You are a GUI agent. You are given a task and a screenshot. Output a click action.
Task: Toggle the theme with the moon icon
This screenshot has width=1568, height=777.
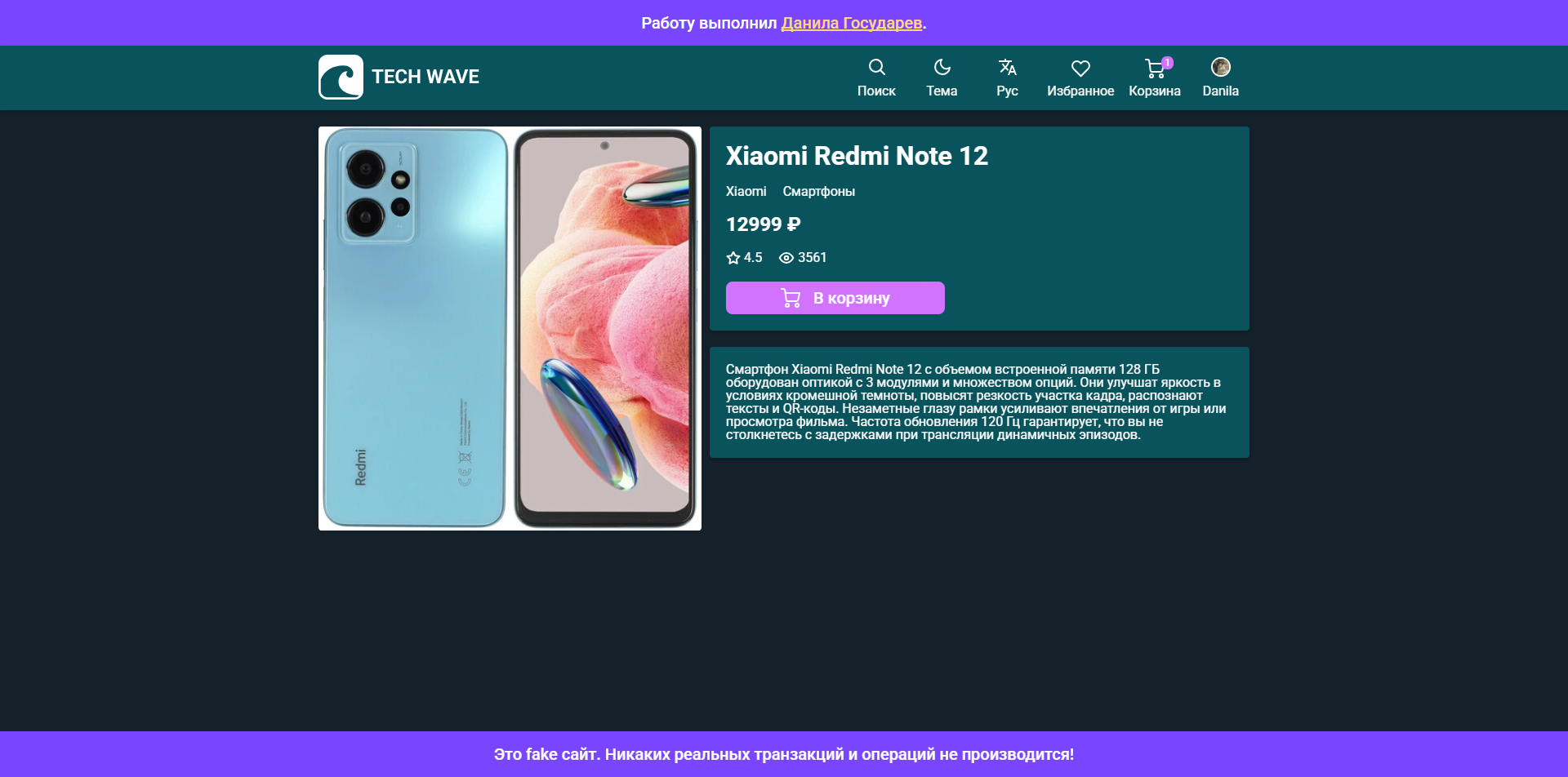click(x=942, y=67)
